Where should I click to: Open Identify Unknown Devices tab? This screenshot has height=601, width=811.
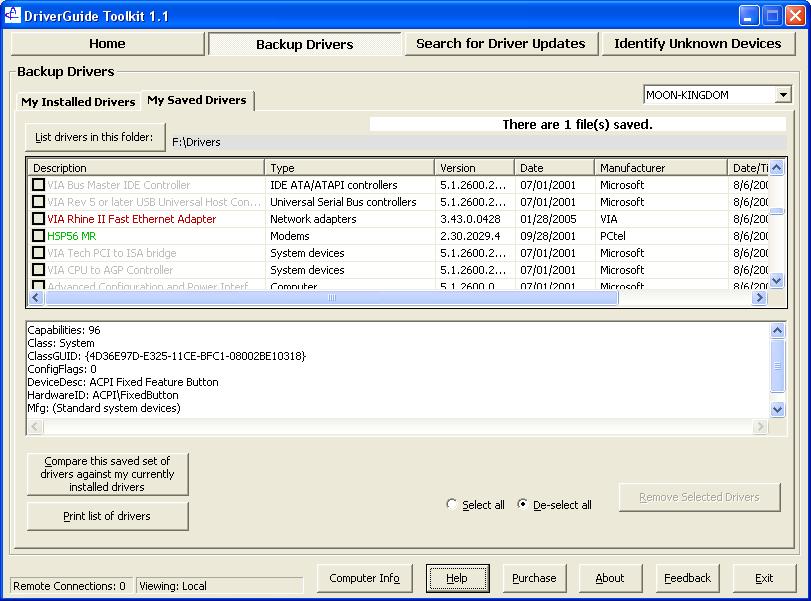click(698, 43)
